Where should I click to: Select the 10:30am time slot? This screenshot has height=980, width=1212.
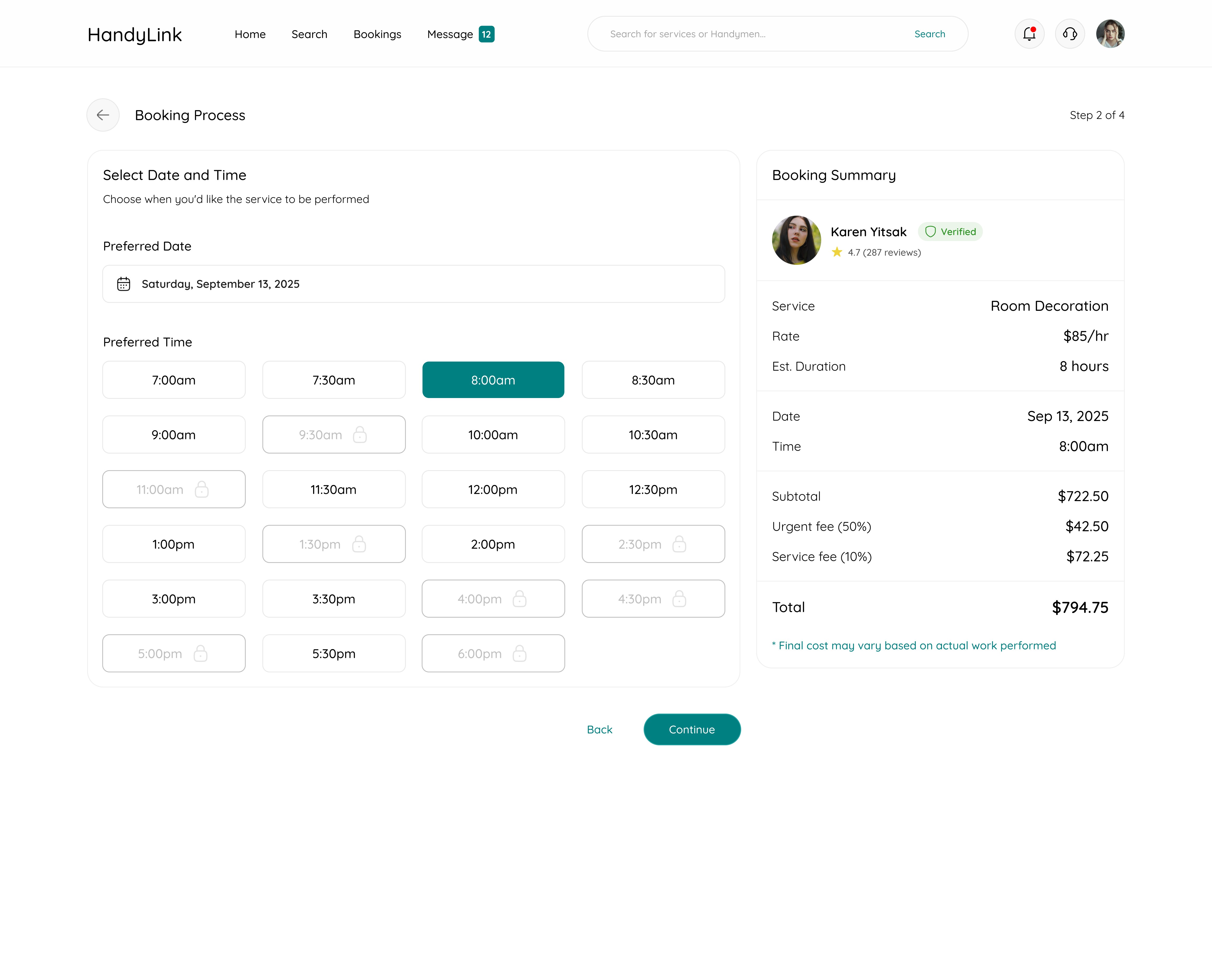tap(653, 435)
